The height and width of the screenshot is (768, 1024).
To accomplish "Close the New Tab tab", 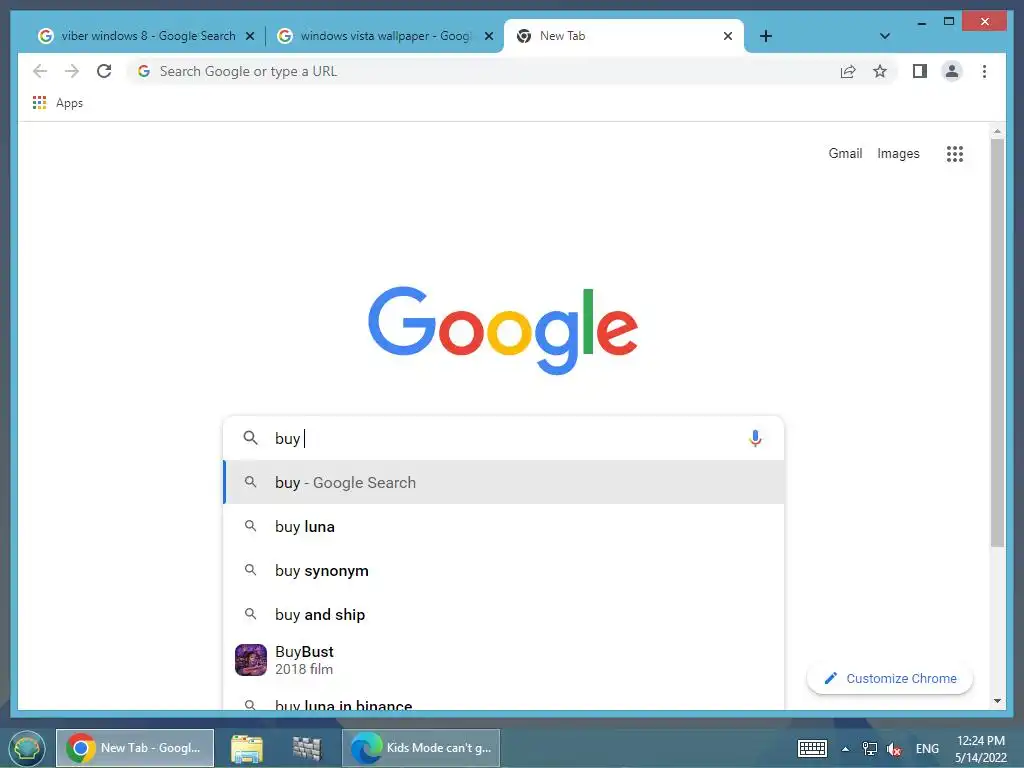I will point(728,36).
